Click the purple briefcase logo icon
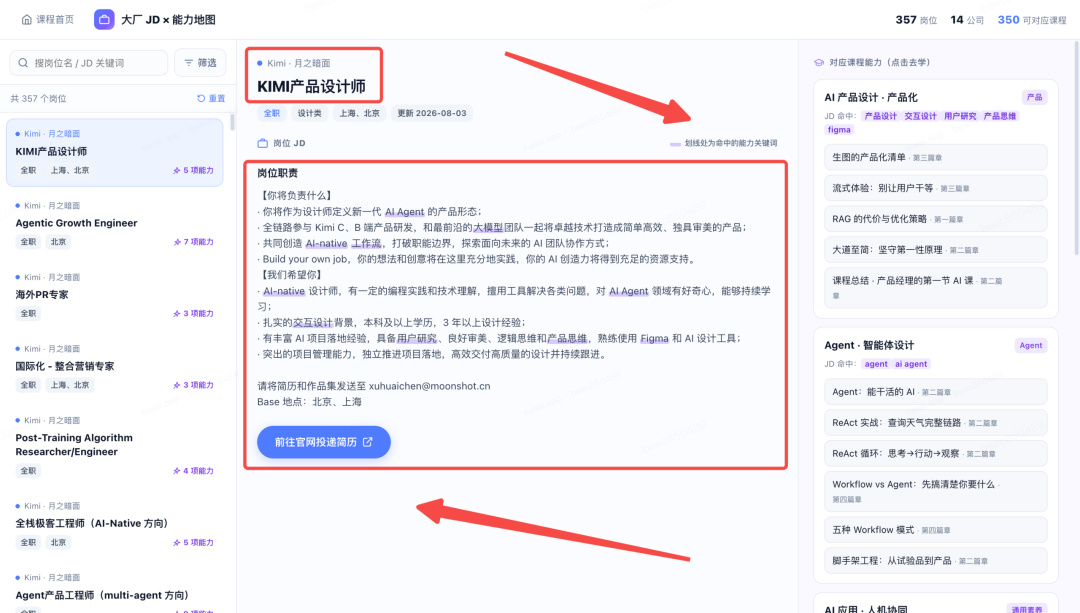The image size is (1080, 613). click(x=104, y=19)
